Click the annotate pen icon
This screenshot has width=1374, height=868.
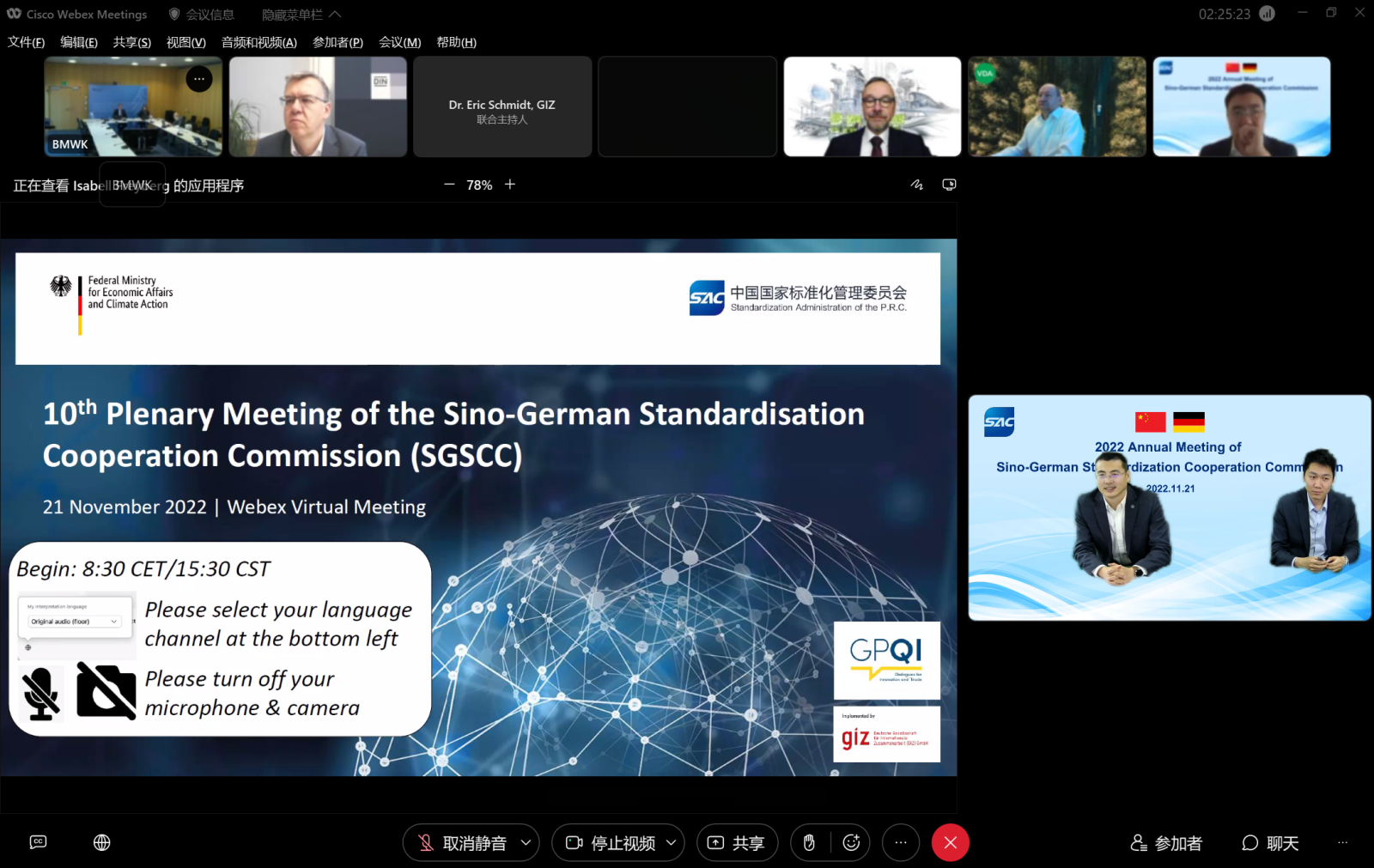[917, 185]
